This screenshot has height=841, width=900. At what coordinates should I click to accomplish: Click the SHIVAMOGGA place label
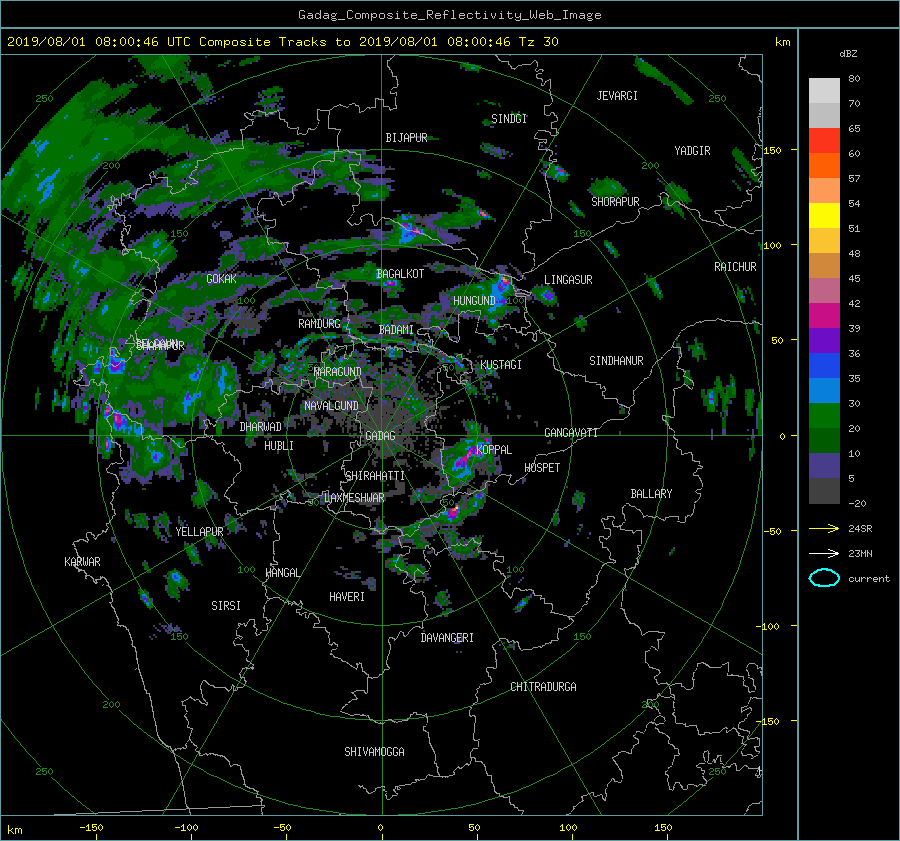pos(374,751)
